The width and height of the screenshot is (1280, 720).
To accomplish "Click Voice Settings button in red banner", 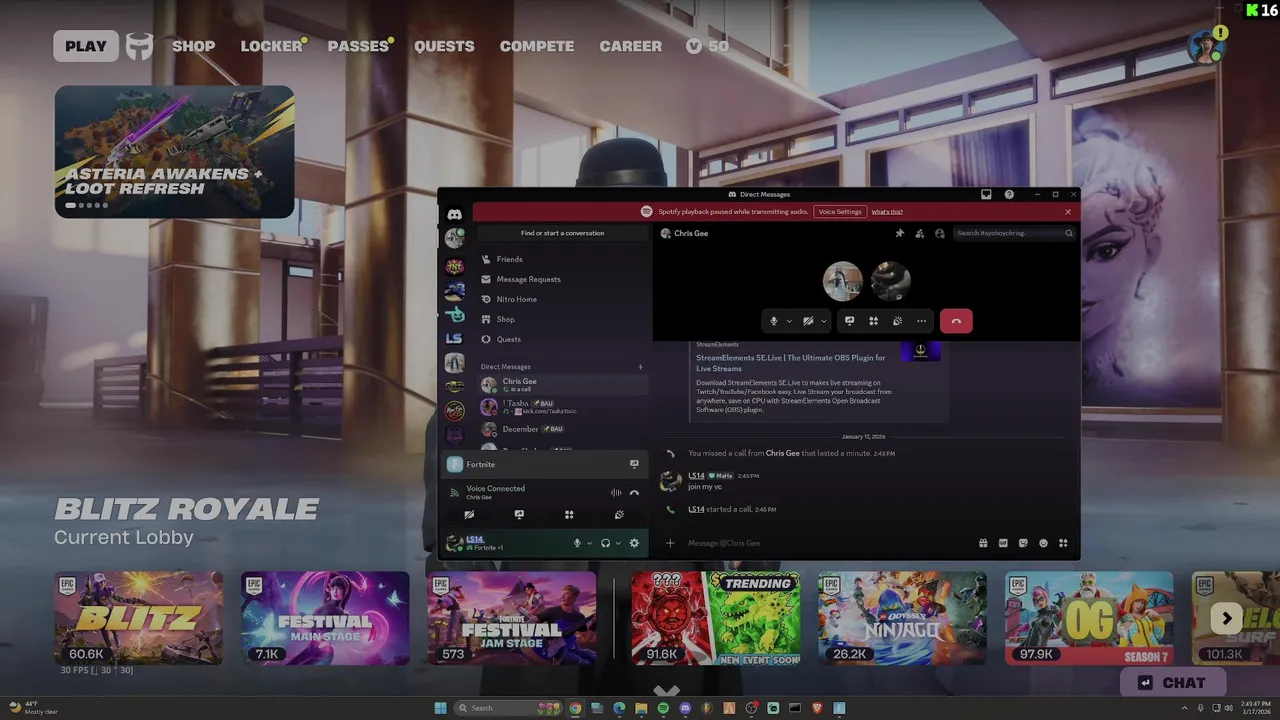I will coord(840,212).
